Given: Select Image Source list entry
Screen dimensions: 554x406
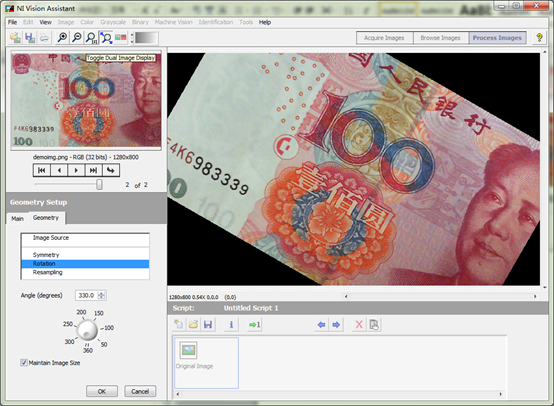Looking at the screenshot, I should [85, 238].
